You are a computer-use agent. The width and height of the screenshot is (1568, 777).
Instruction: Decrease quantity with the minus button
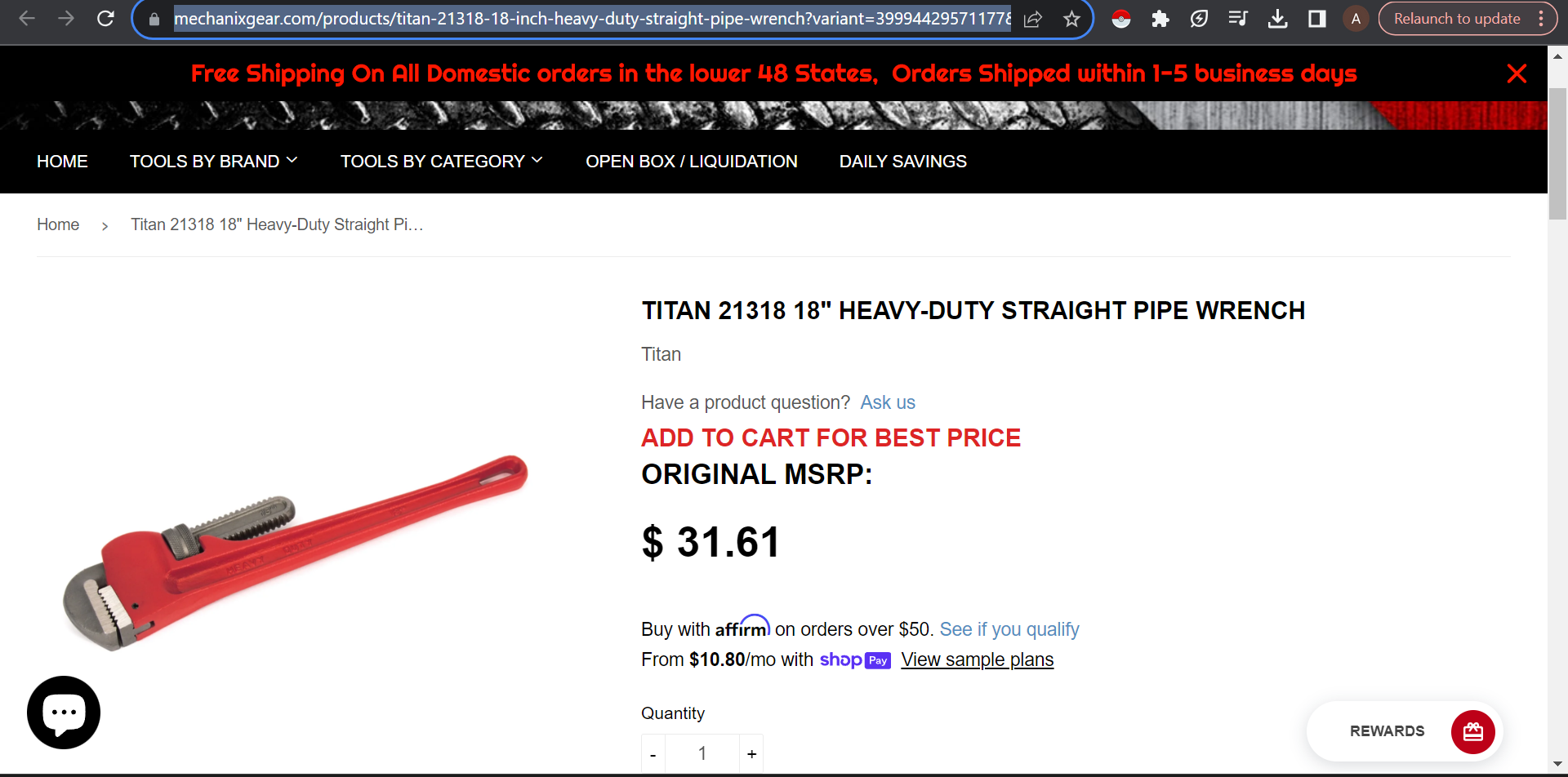pyautogui.click(x=653, y=753)
